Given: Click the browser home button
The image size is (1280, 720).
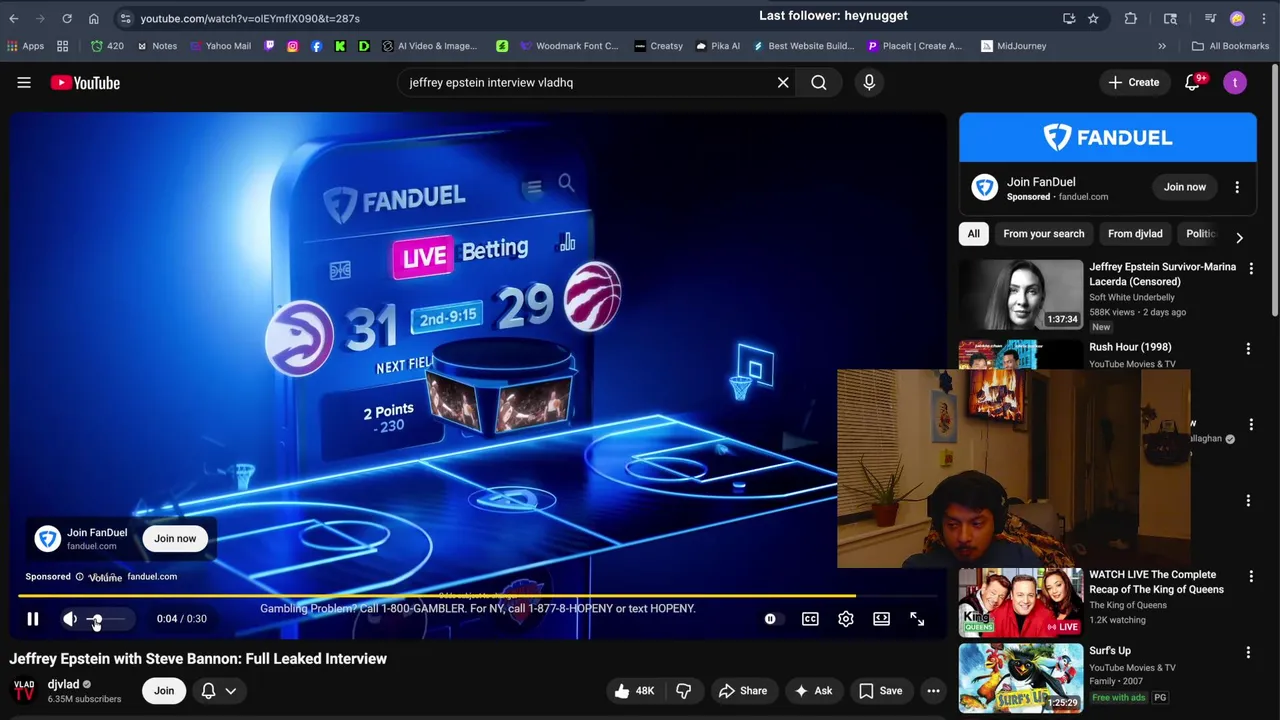Looking at the screenshot, I should tap(93, 18).
